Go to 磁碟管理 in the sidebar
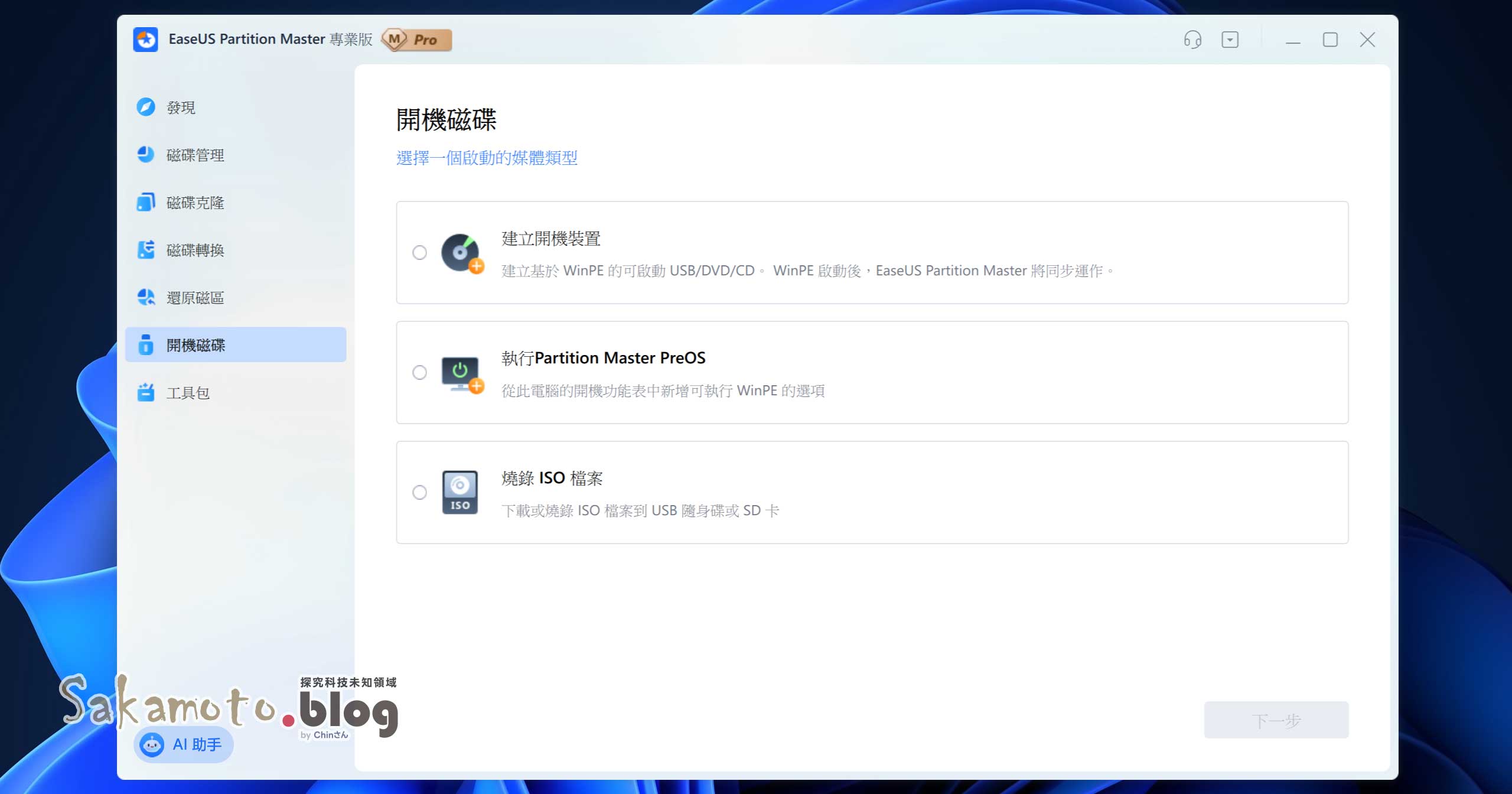The height and width of the screenshot is (794, 1512). click(235, 155)
